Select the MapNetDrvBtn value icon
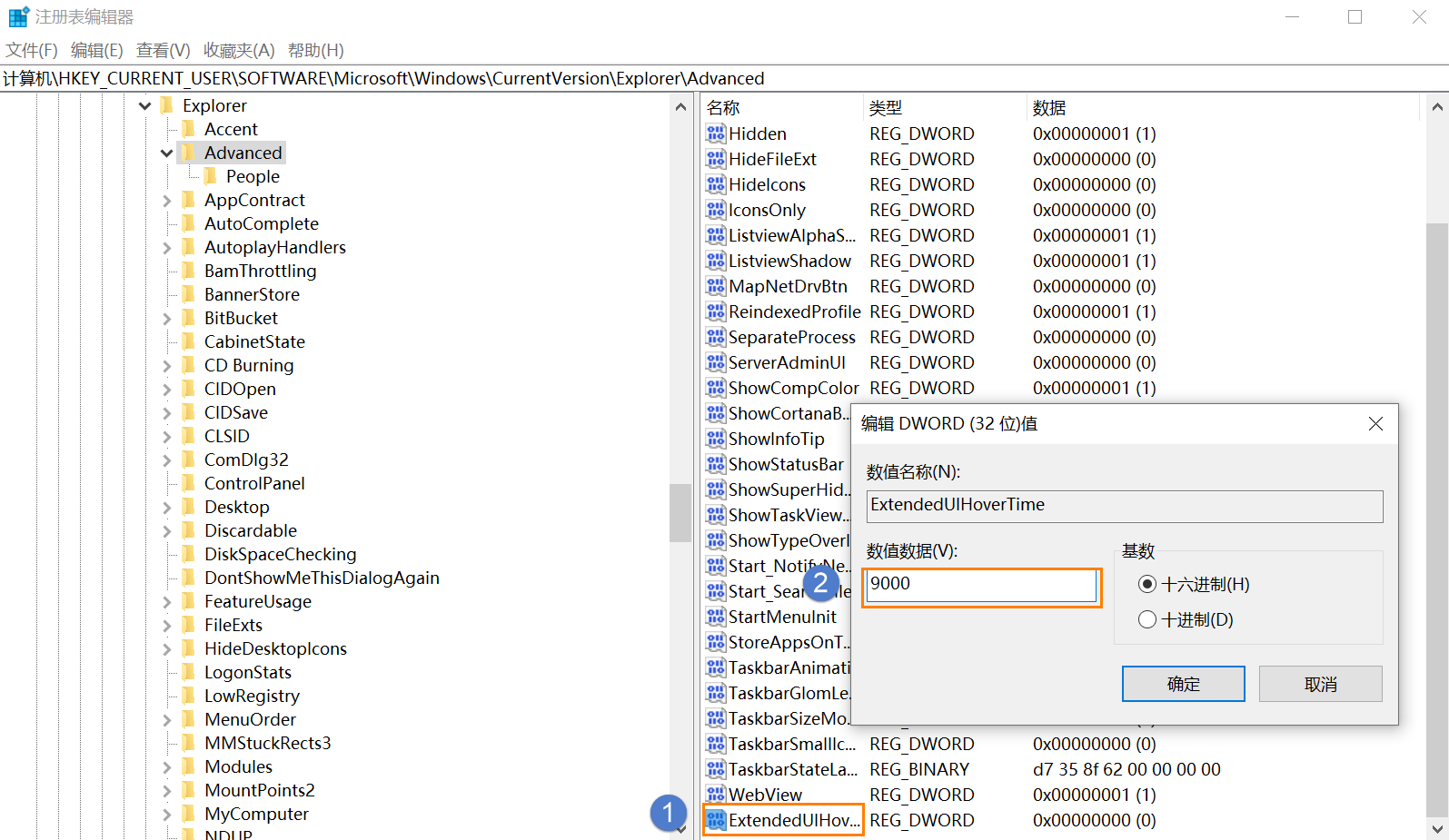This screenshot has height=840, width=1449. pyautogui.click(x=716, y=287)
